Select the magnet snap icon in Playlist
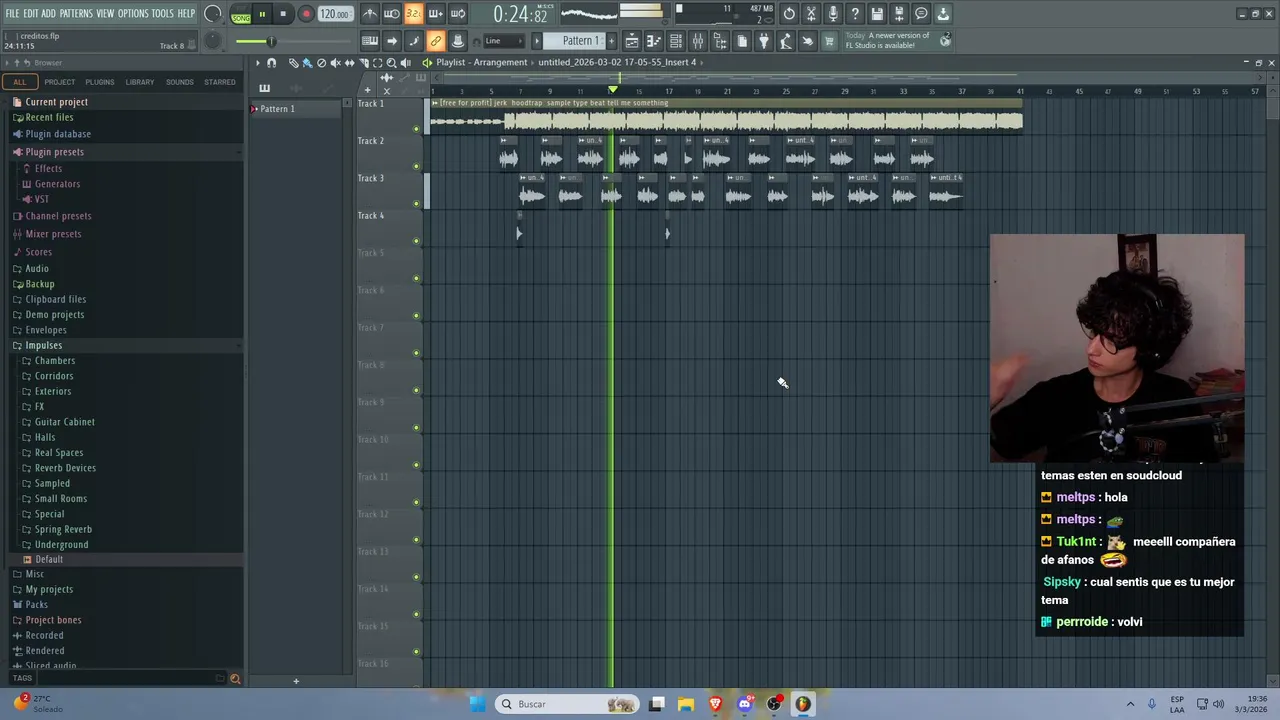This screenshot has width=1280, height=720. point(271,62)
